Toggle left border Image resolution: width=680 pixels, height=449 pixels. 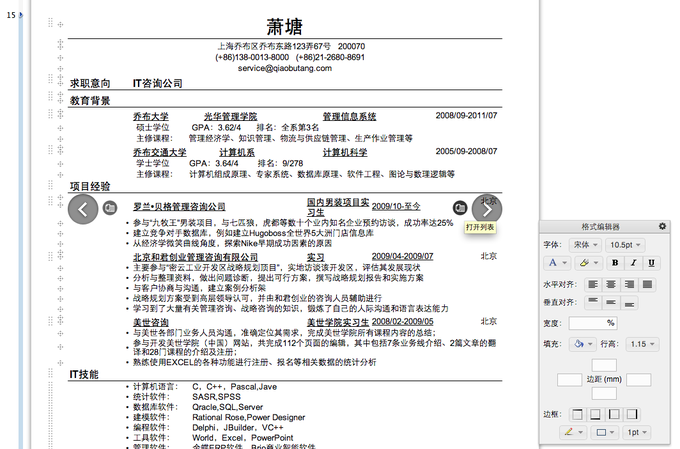(614, 414)
